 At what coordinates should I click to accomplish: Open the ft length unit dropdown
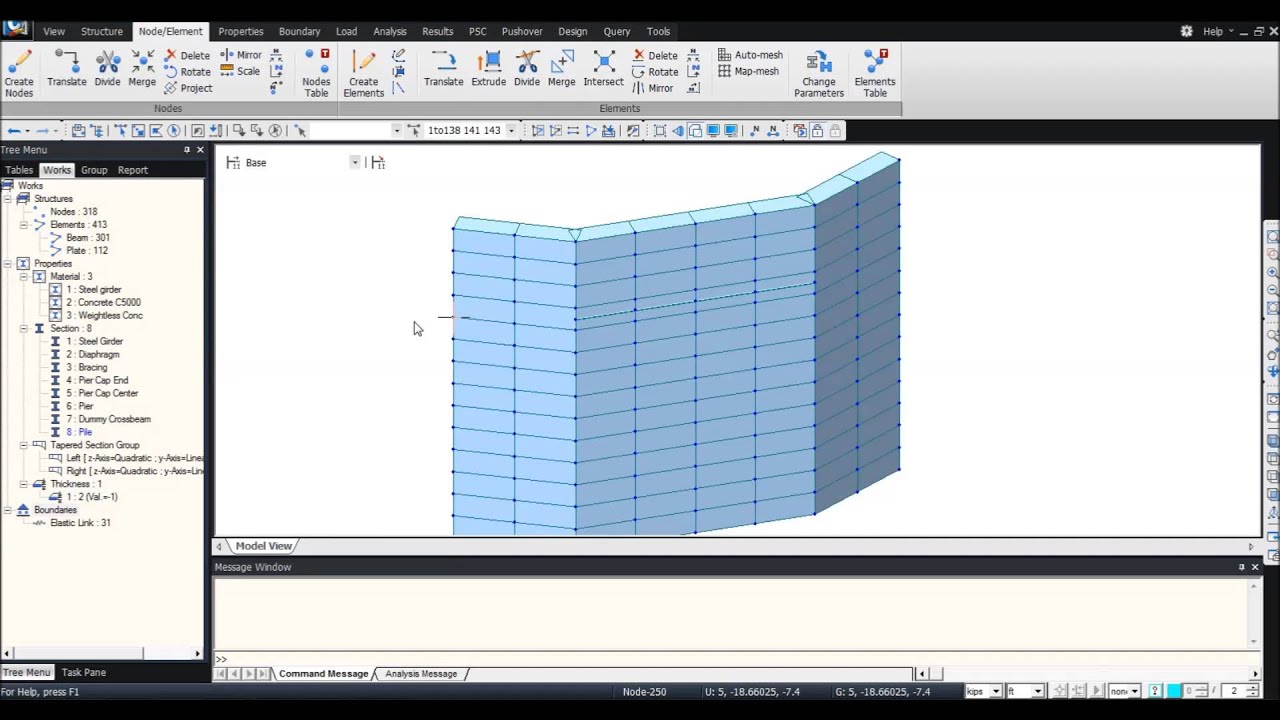(1037, 691)
